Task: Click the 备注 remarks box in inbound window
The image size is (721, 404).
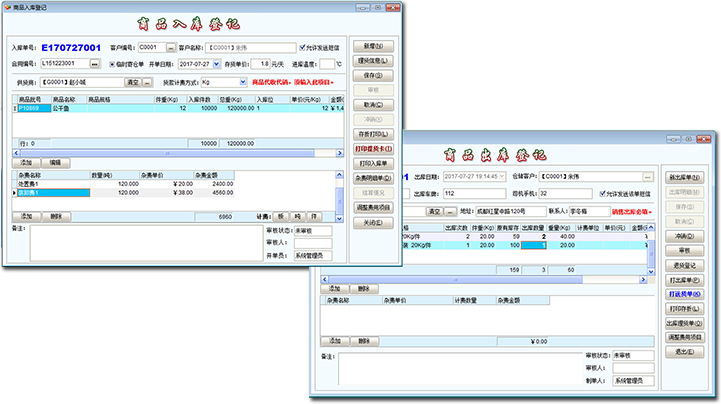Action: 146,243
